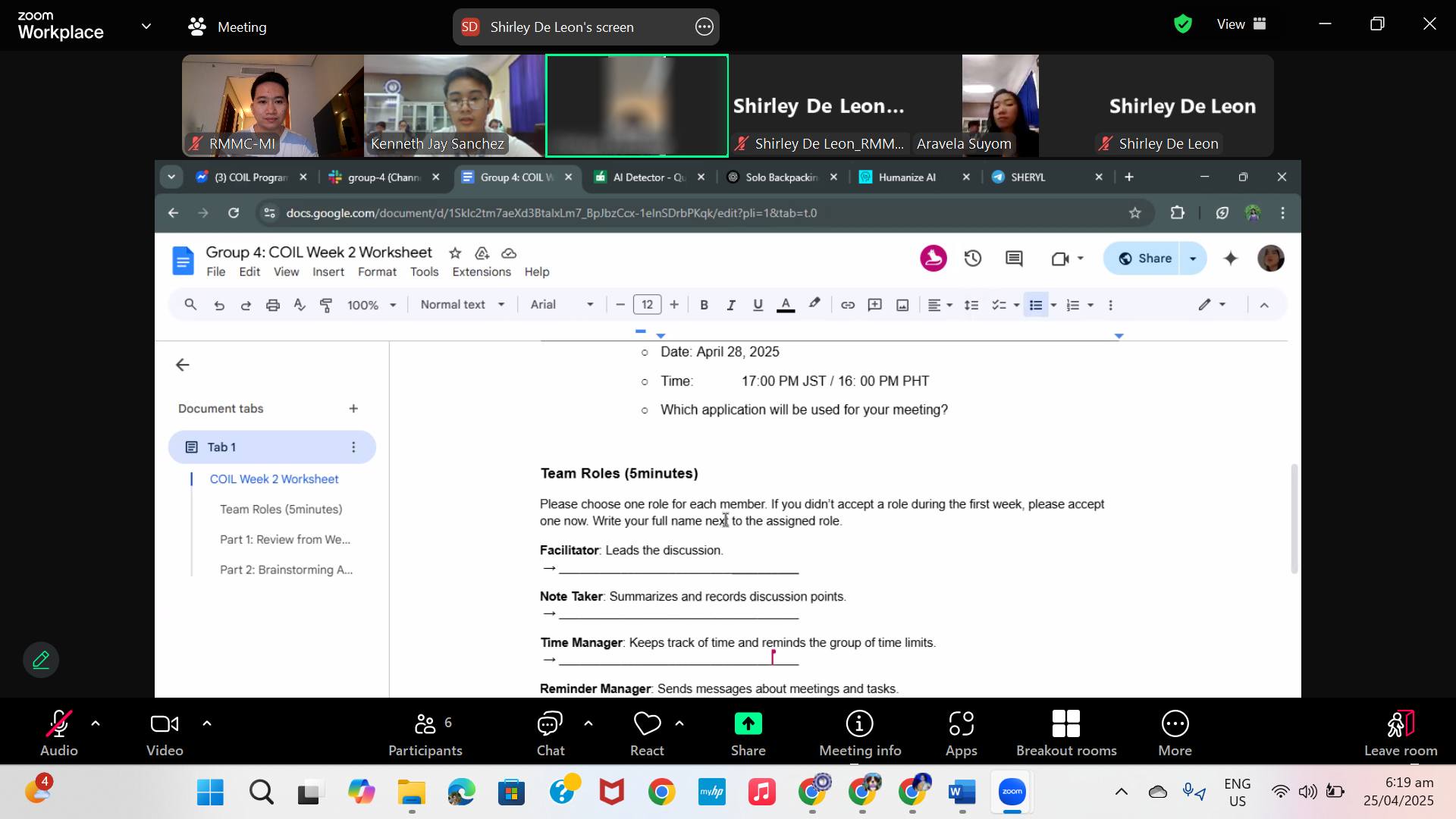Open Microsoft Word from taskbar
The image size is (1456, 819).
pos(962,792)
